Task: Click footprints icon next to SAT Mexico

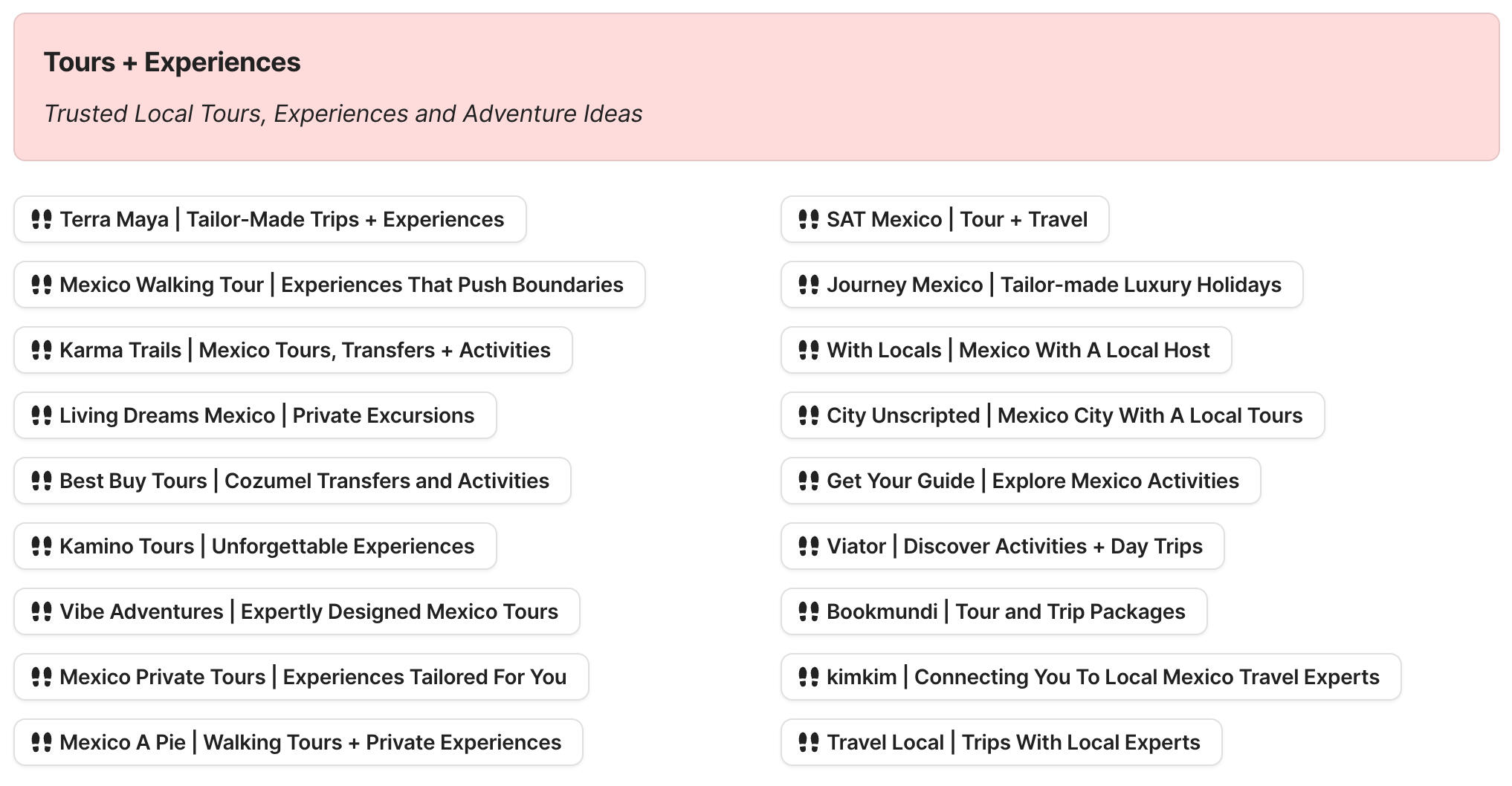Action: 809,219
